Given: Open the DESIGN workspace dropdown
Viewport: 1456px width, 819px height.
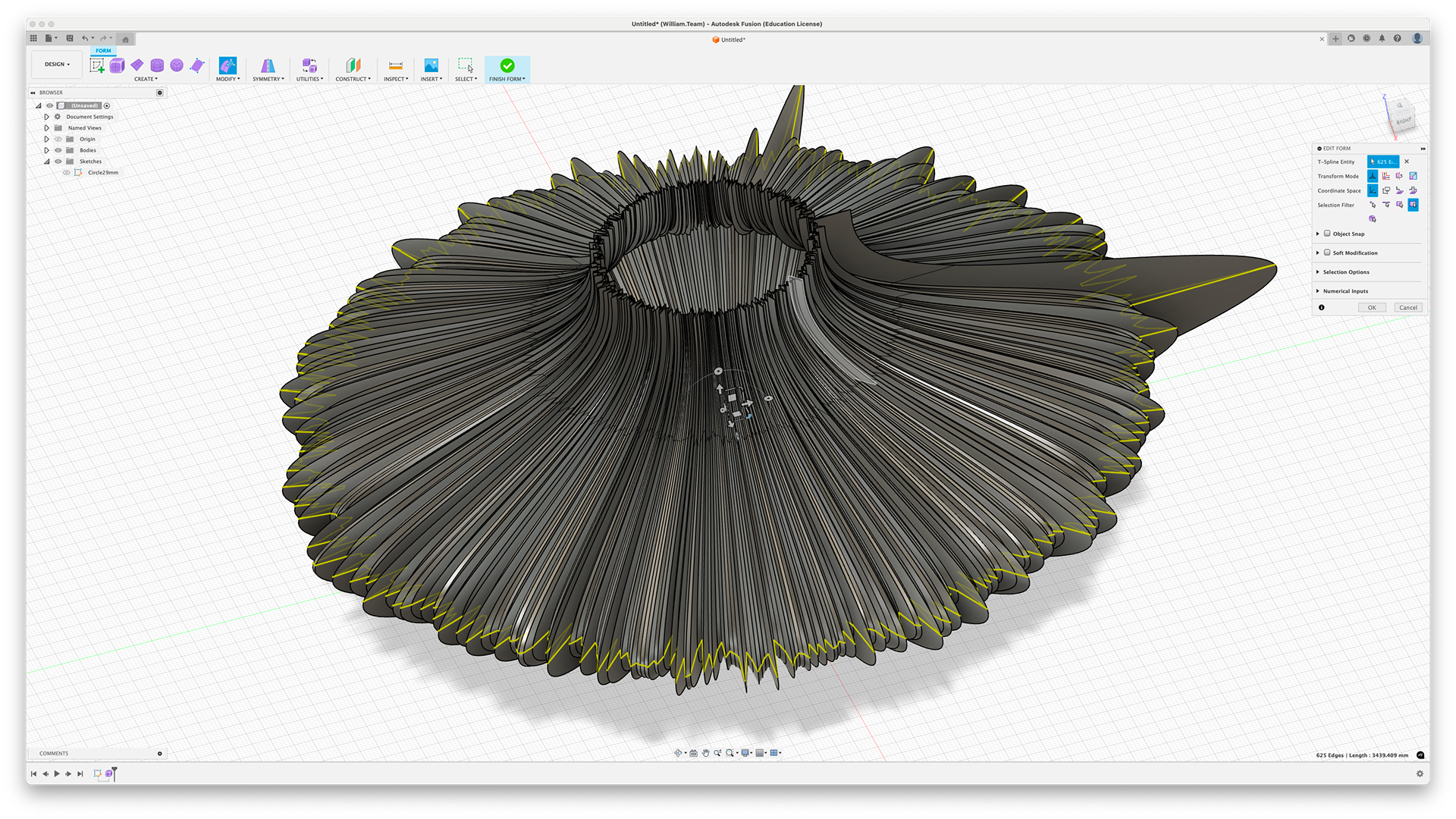Looking at the screenshot, I should click(x=57, y=64).
